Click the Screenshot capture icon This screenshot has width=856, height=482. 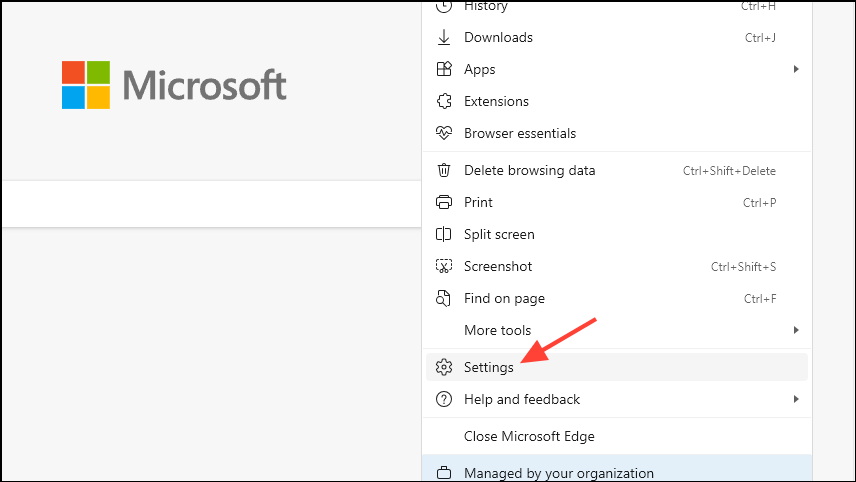click(x=445, y=267)
